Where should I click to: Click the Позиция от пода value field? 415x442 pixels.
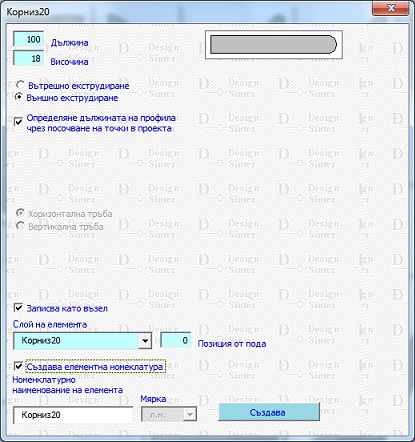tap(176, 340)
